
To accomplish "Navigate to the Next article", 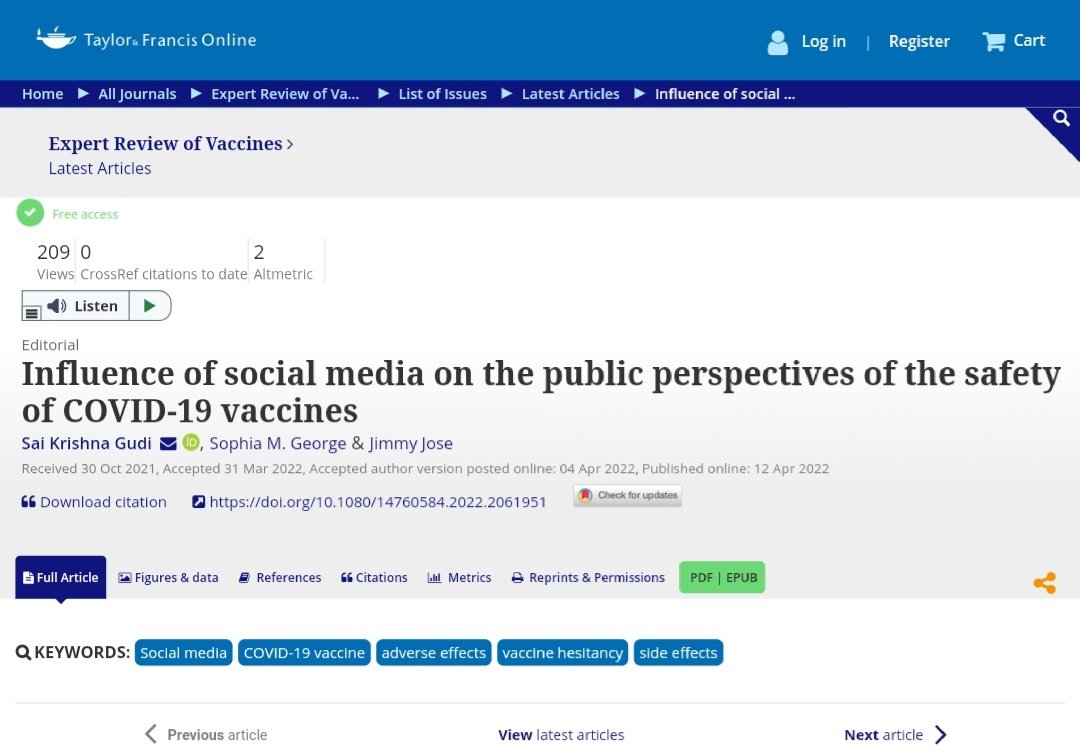I will coord(883,734).
